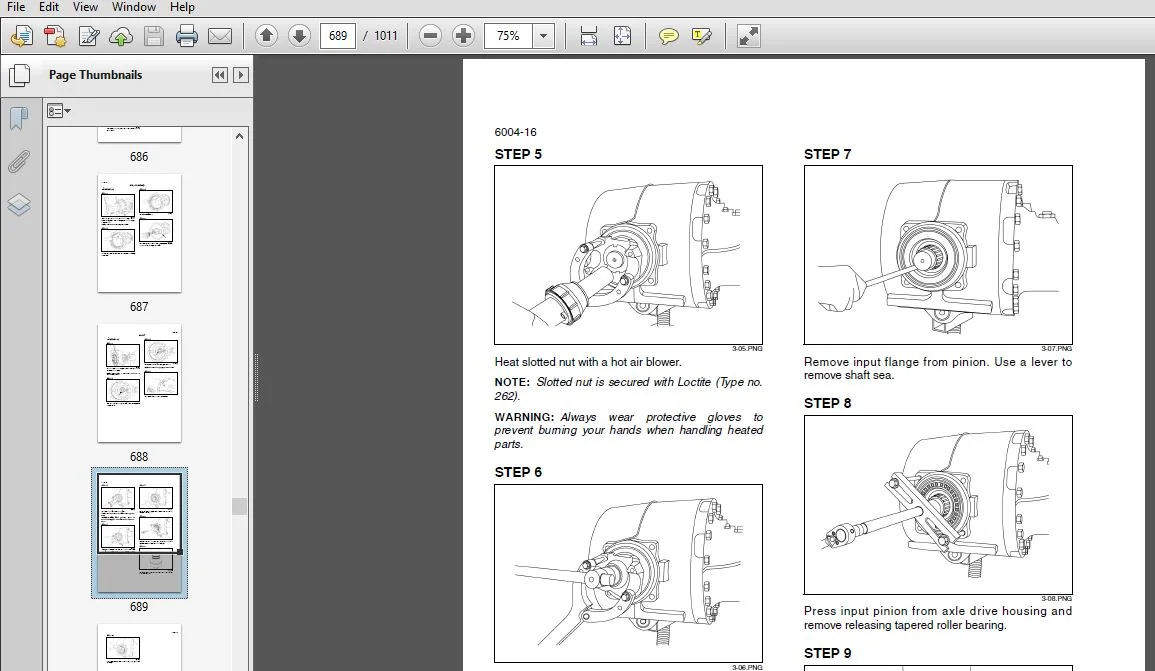Screen dimensions: 1155x671
Task: Click the STEP 8 heading
Action: [x=827, y=403]
